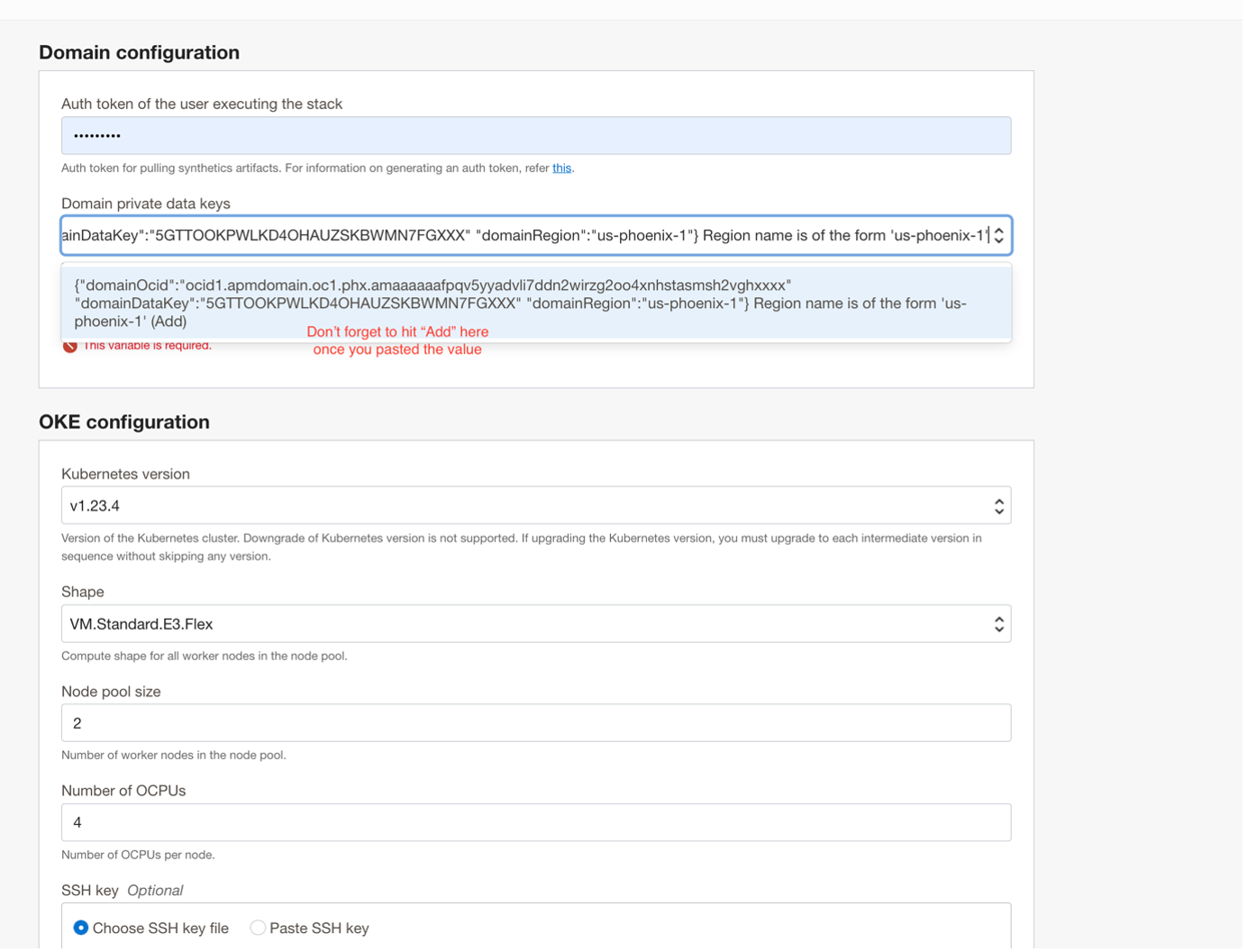The height and width of the screenshot is (952, 1247).
Task: Open the "this" auth token help link
Action: point(561,168)
